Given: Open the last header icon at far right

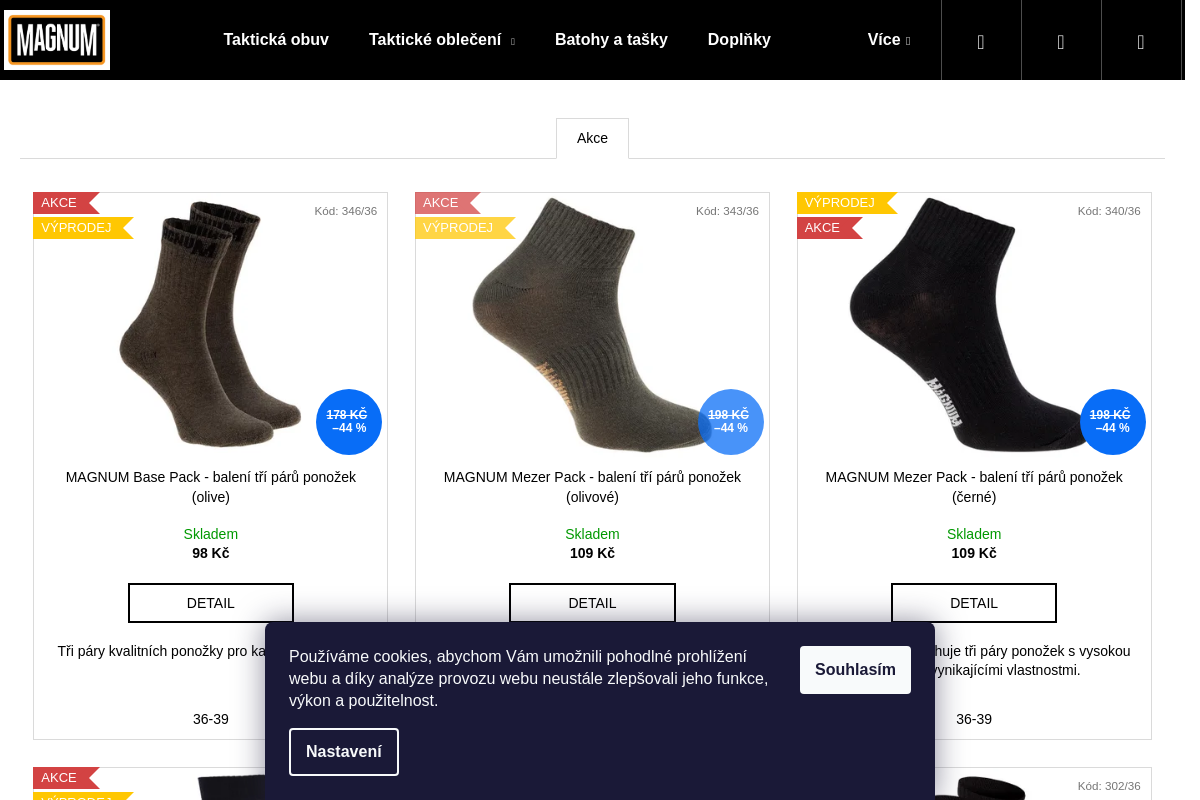Looking at the screenshot, I should (x=1141, y=40).
